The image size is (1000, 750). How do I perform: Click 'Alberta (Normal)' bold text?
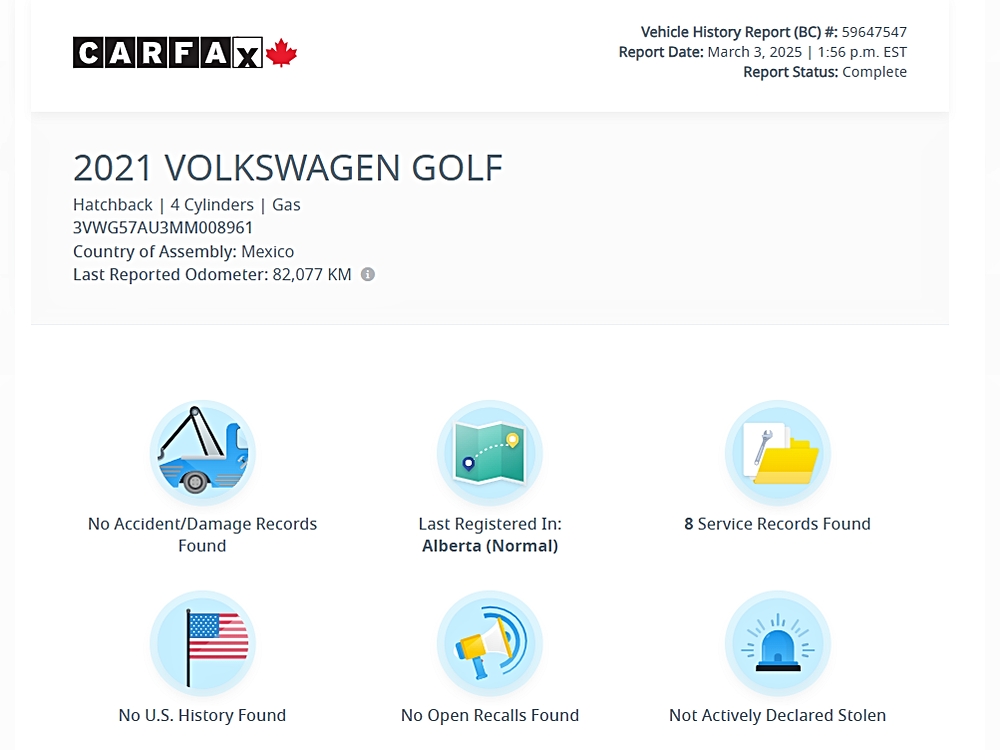click(x=490, y=546)
